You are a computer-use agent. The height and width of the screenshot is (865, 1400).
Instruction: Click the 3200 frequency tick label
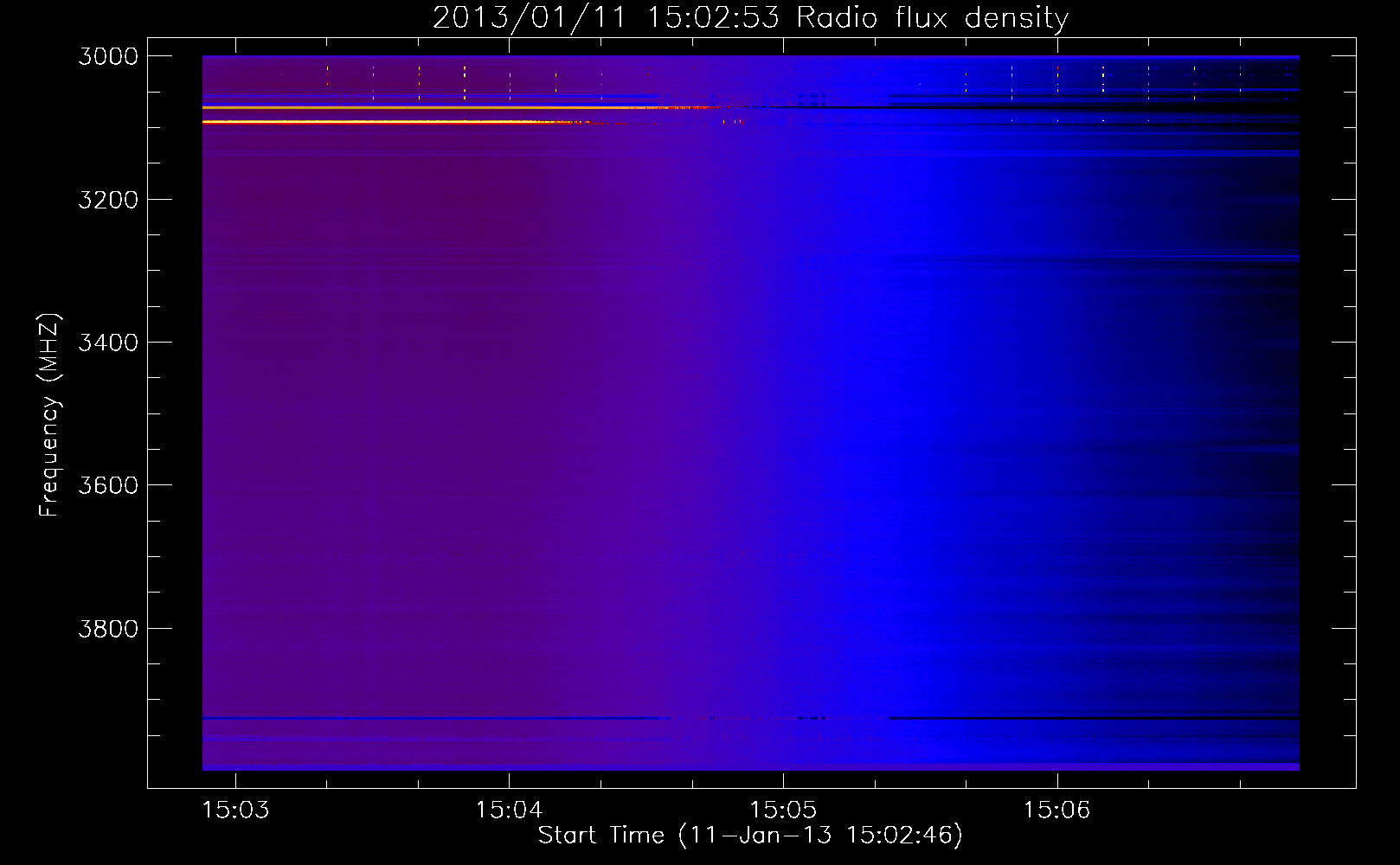click(x=108, y=199)
